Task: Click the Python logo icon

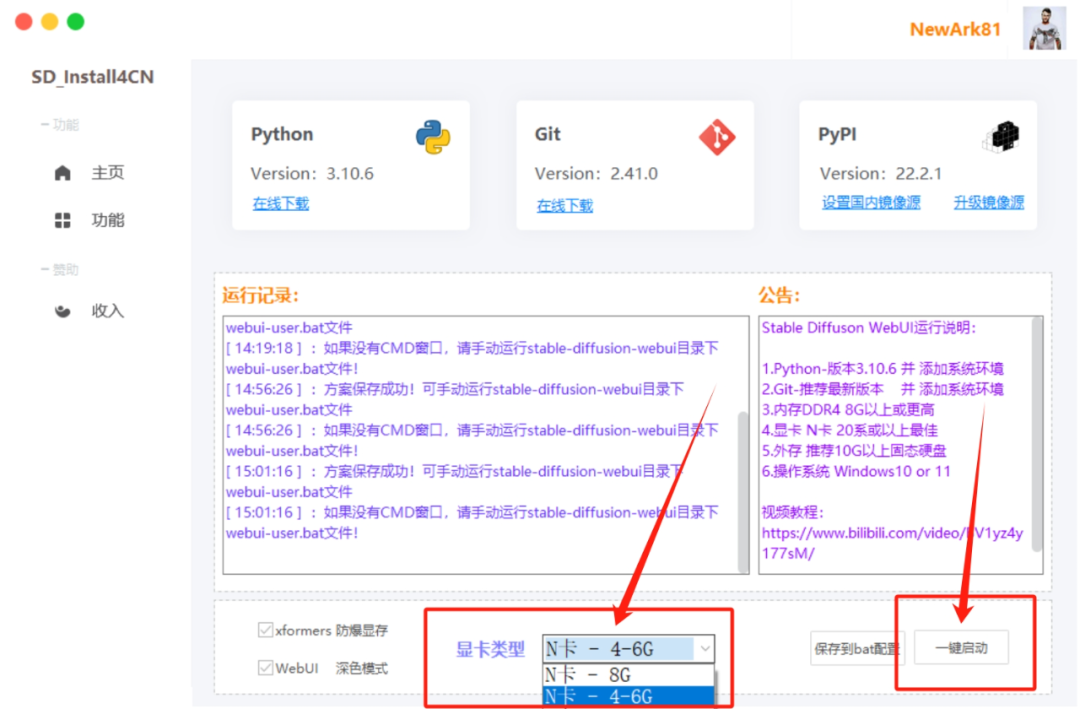Action: [433, 136]
